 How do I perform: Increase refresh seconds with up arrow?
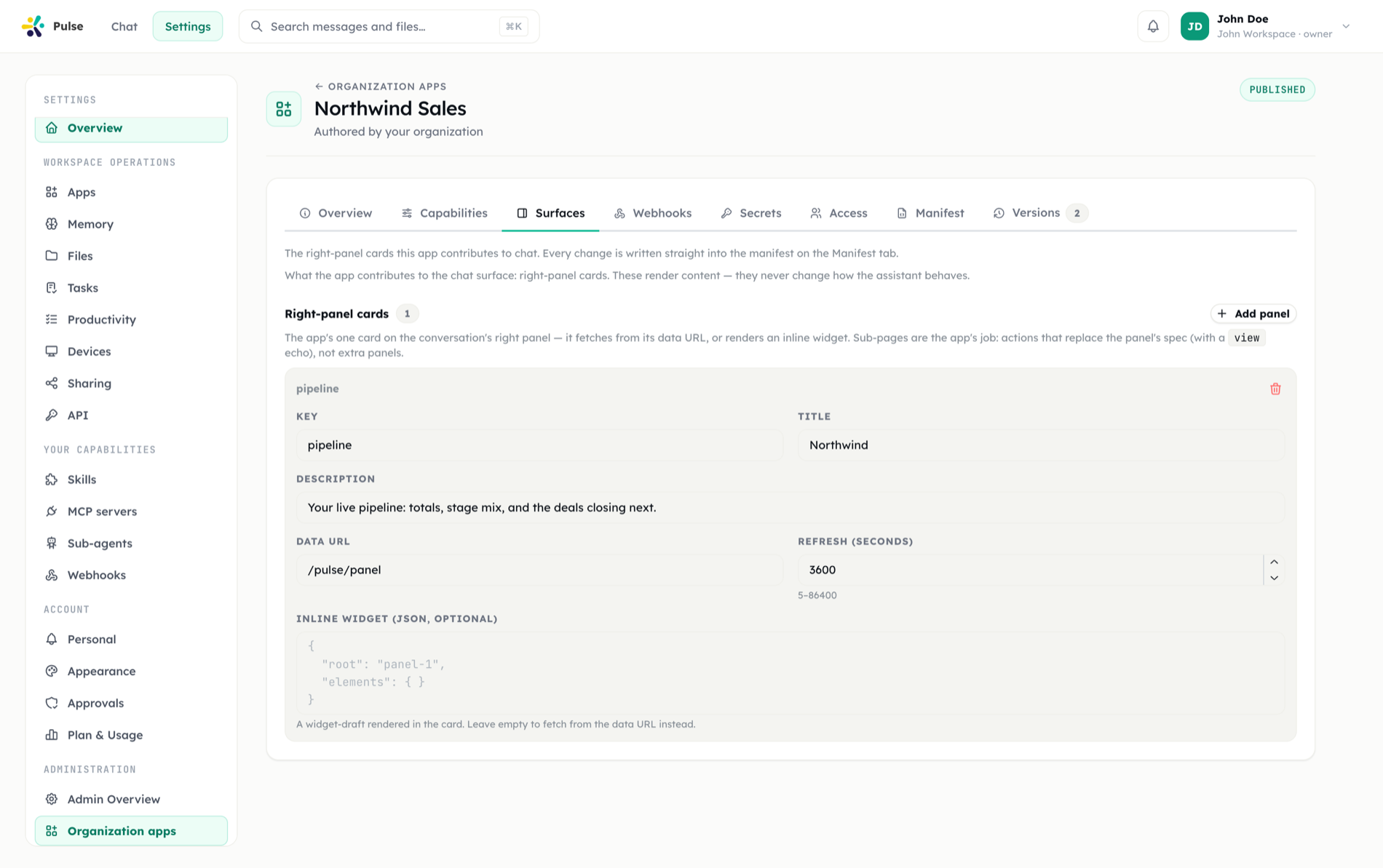pos(1274,562)
